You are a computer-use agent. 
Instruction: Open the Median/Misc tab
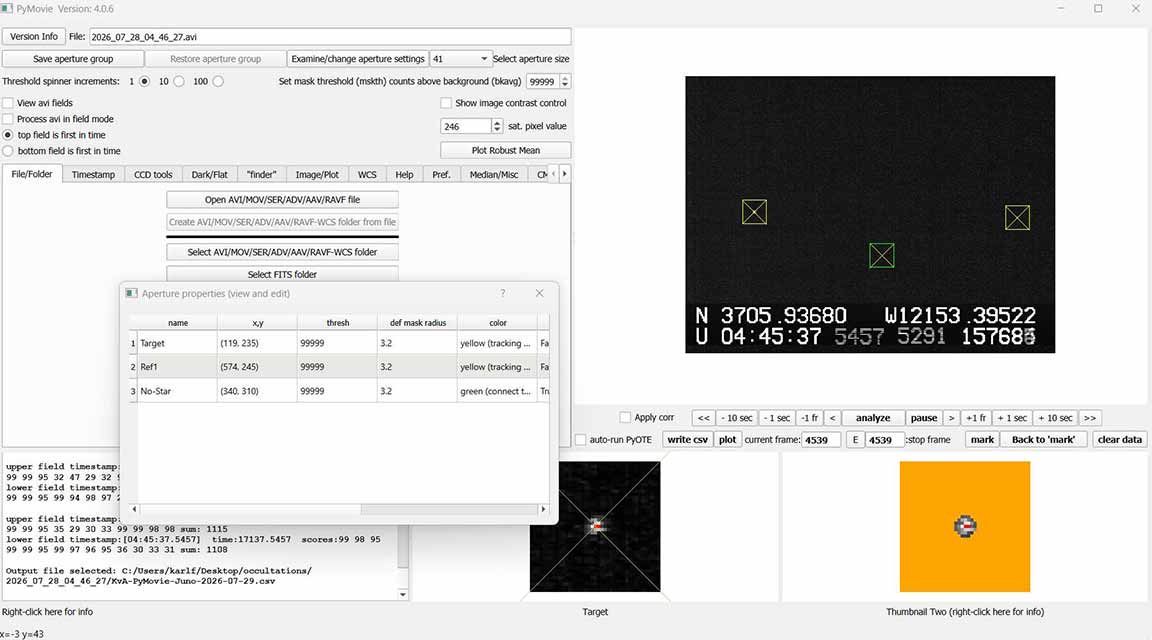[494, 175]
